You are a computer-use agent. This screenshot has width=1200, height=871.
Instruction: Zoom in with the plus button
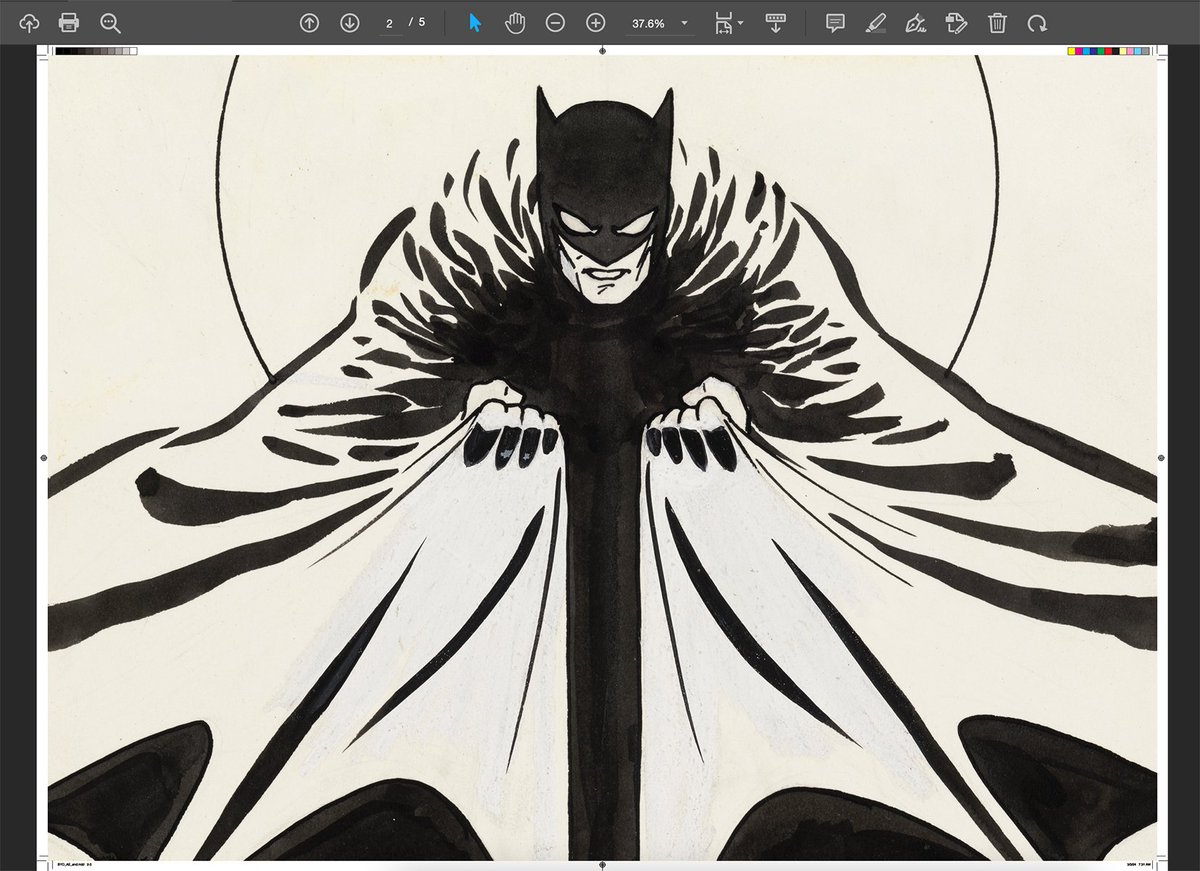[595, 22]
